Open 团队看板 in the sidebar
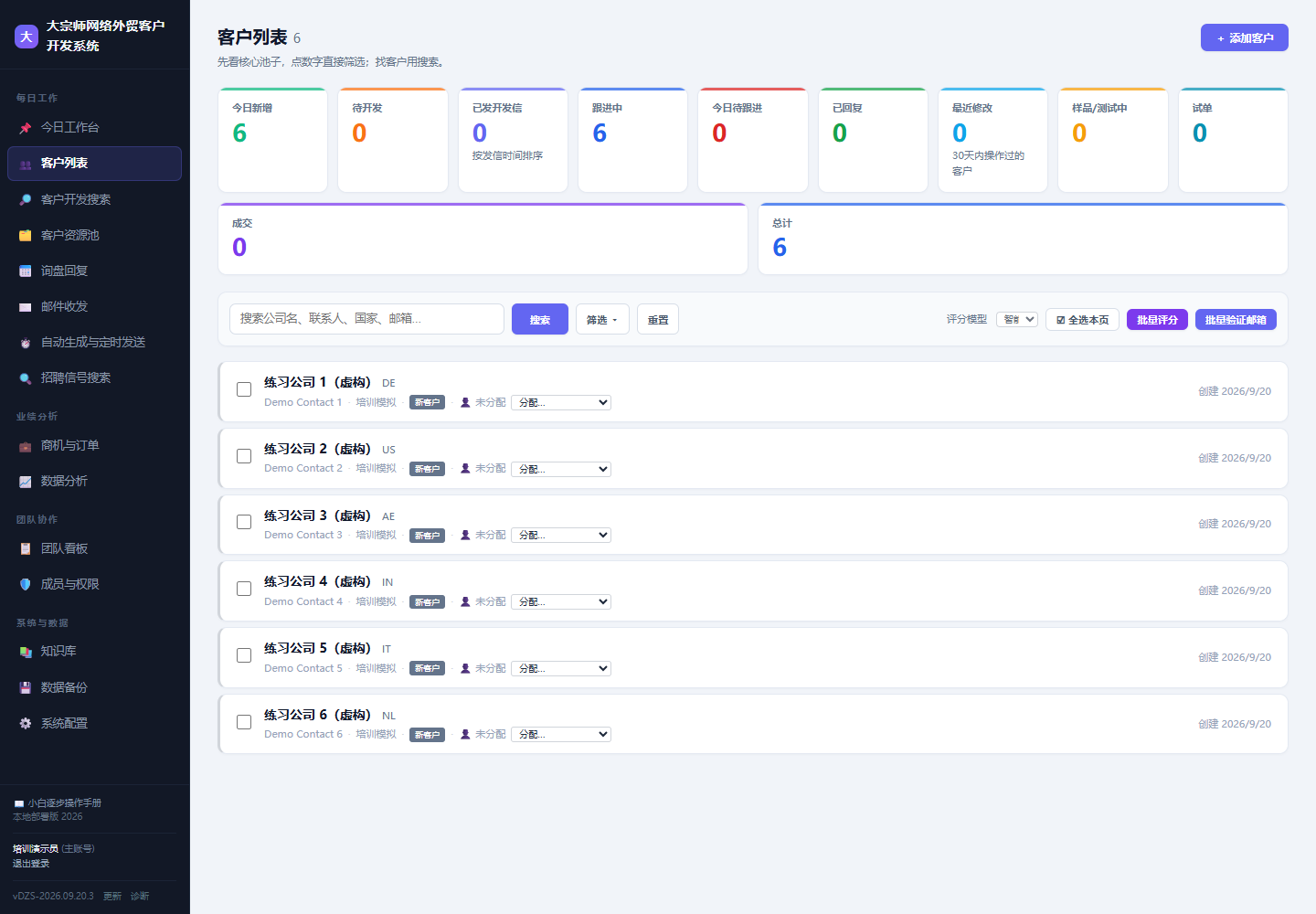1316x914 pixels. tap(94, 549)
